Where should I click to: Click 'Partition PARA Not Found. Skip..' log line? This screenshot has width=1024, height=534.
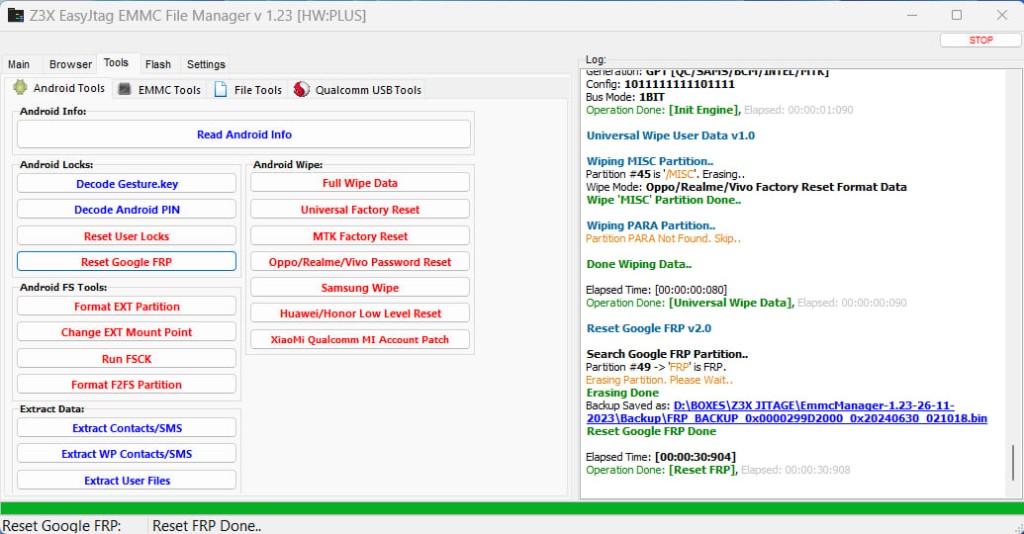(664, 238)
